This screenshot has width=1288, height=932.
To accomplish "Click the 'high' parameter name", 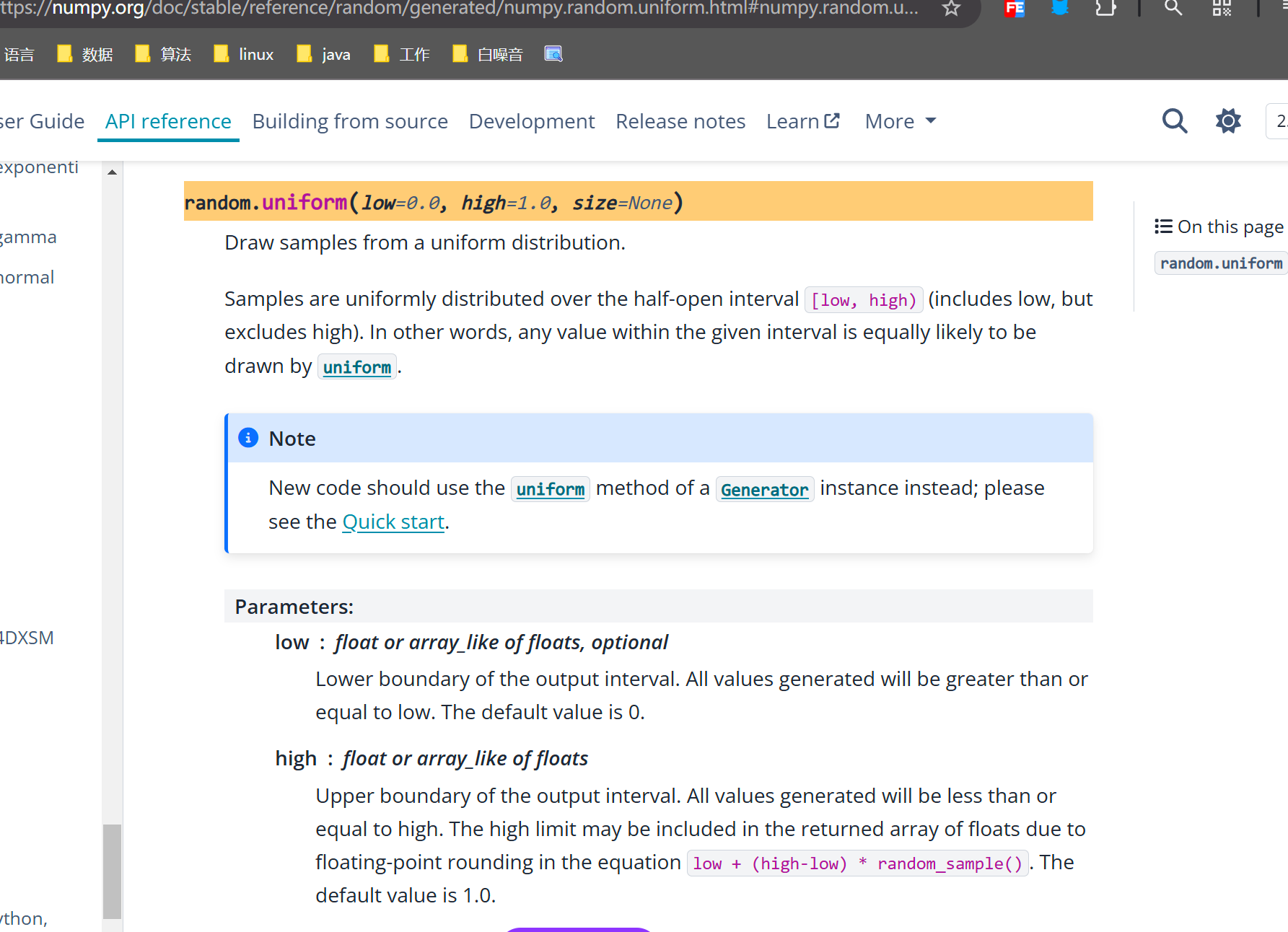I will (296, 758).
